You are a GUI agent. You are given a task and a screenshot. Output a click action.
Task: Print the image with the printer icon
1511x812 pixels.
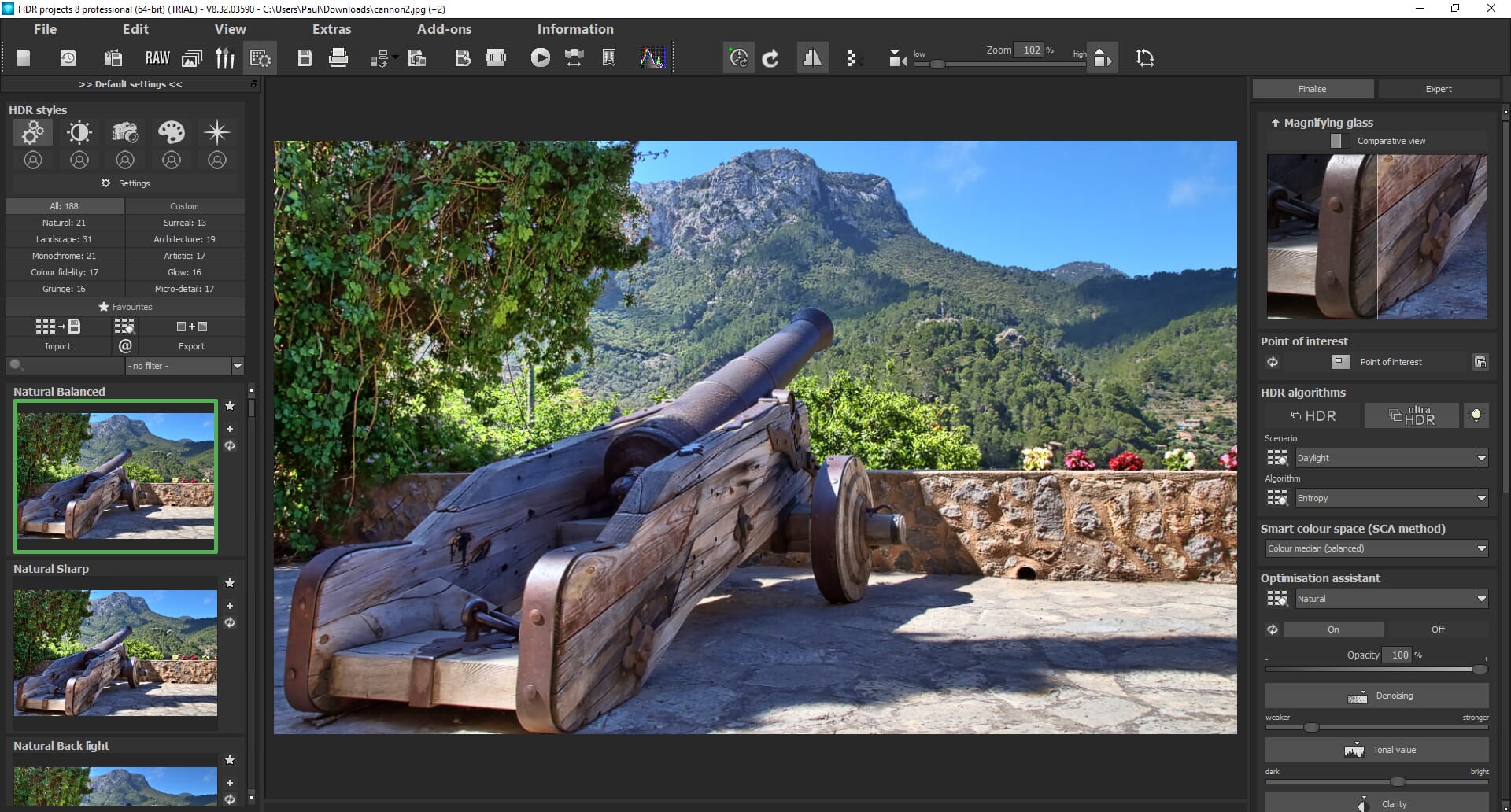[x=338, y=57]
